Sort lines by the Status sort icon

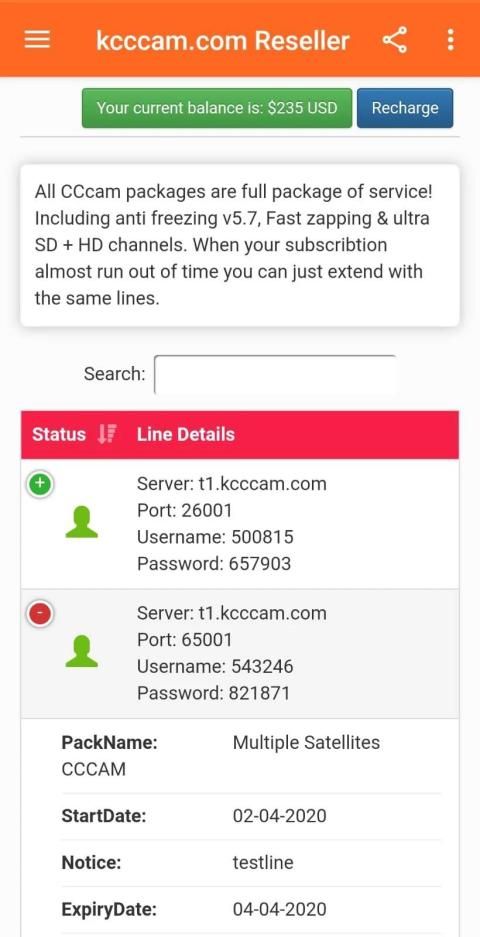point(108,434)
